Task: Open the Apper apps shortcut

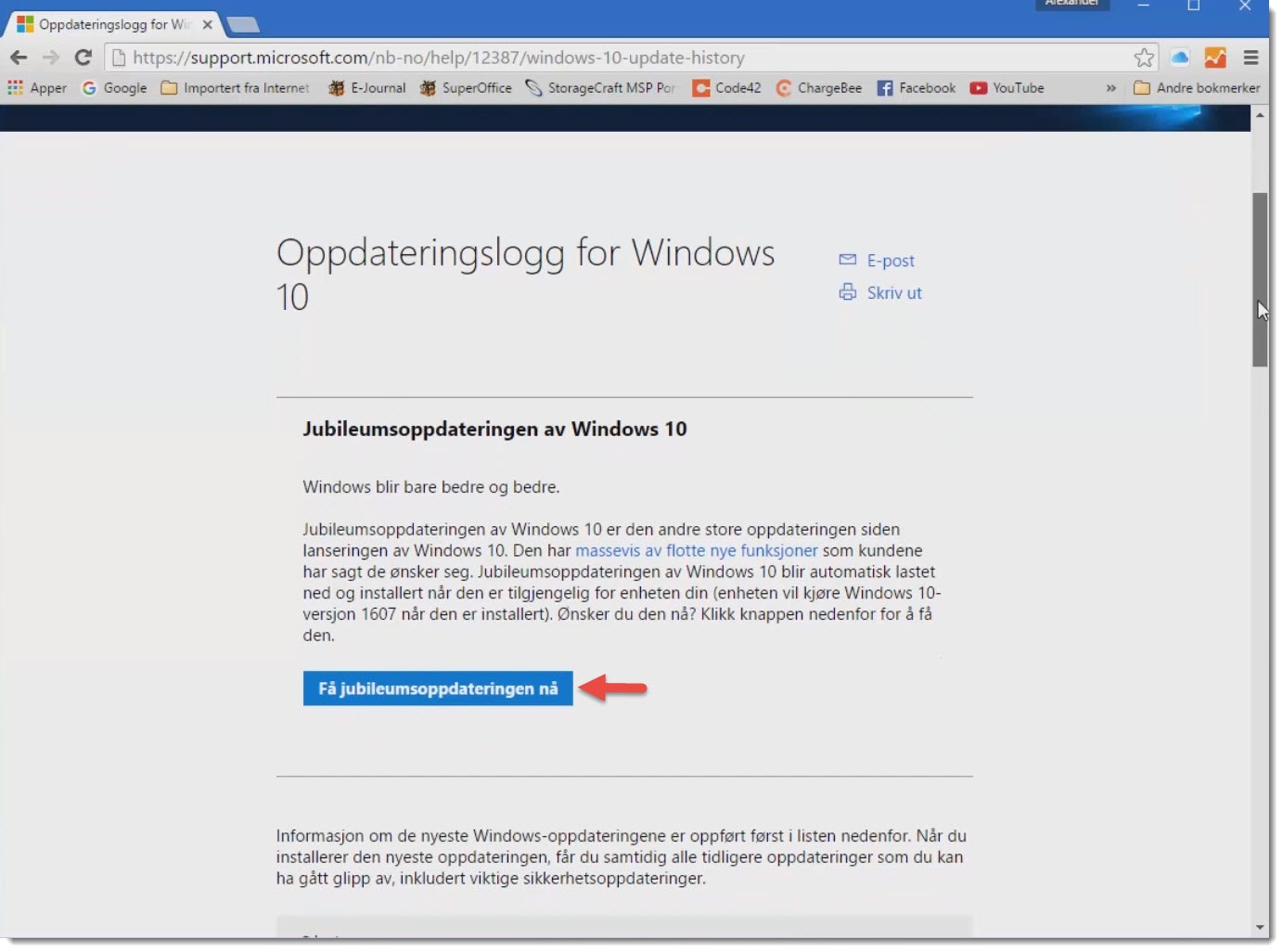Action: click(37, 88)
